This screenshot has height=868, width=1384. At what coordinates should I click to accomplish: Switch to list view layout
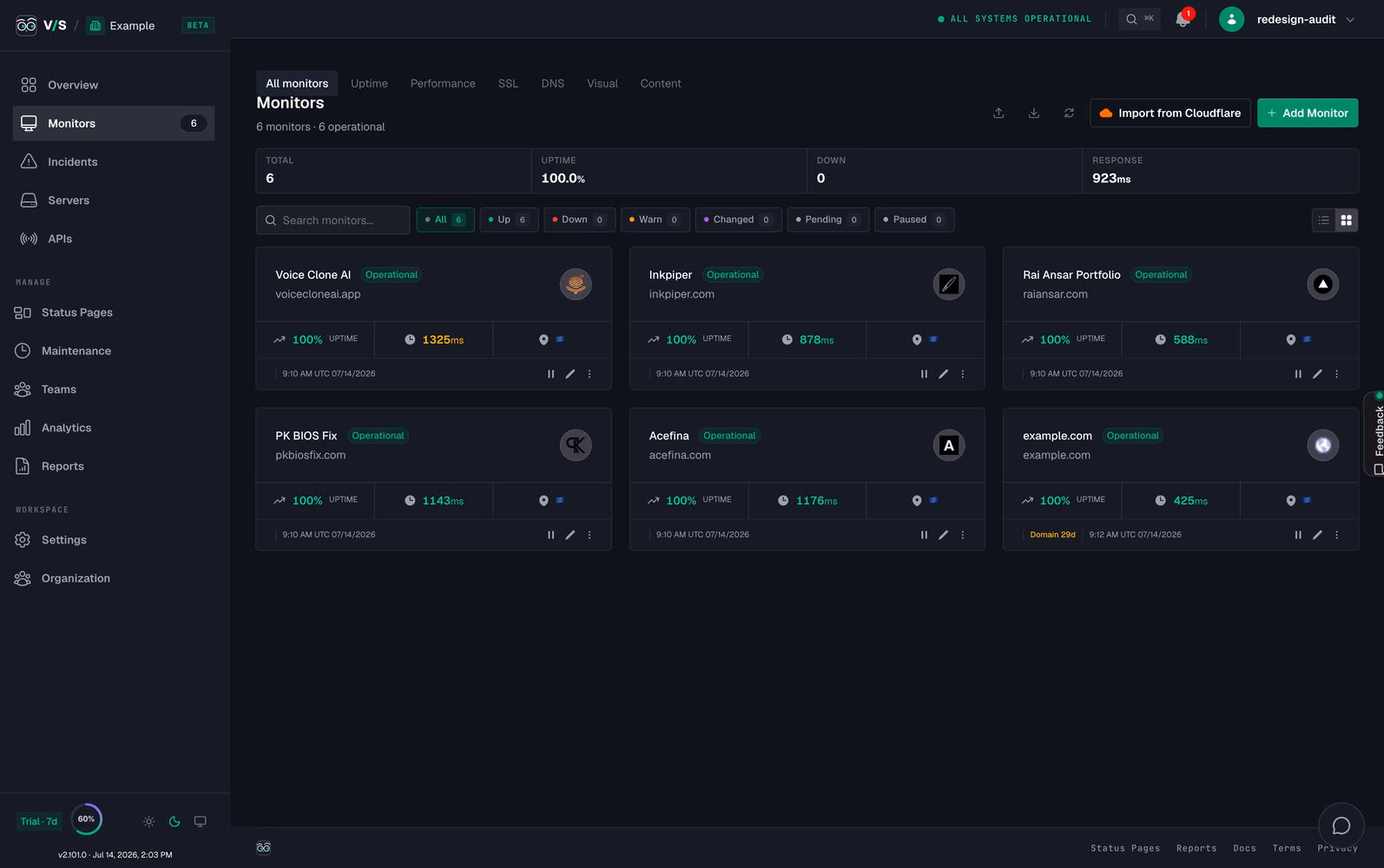tap(1323, 220)
